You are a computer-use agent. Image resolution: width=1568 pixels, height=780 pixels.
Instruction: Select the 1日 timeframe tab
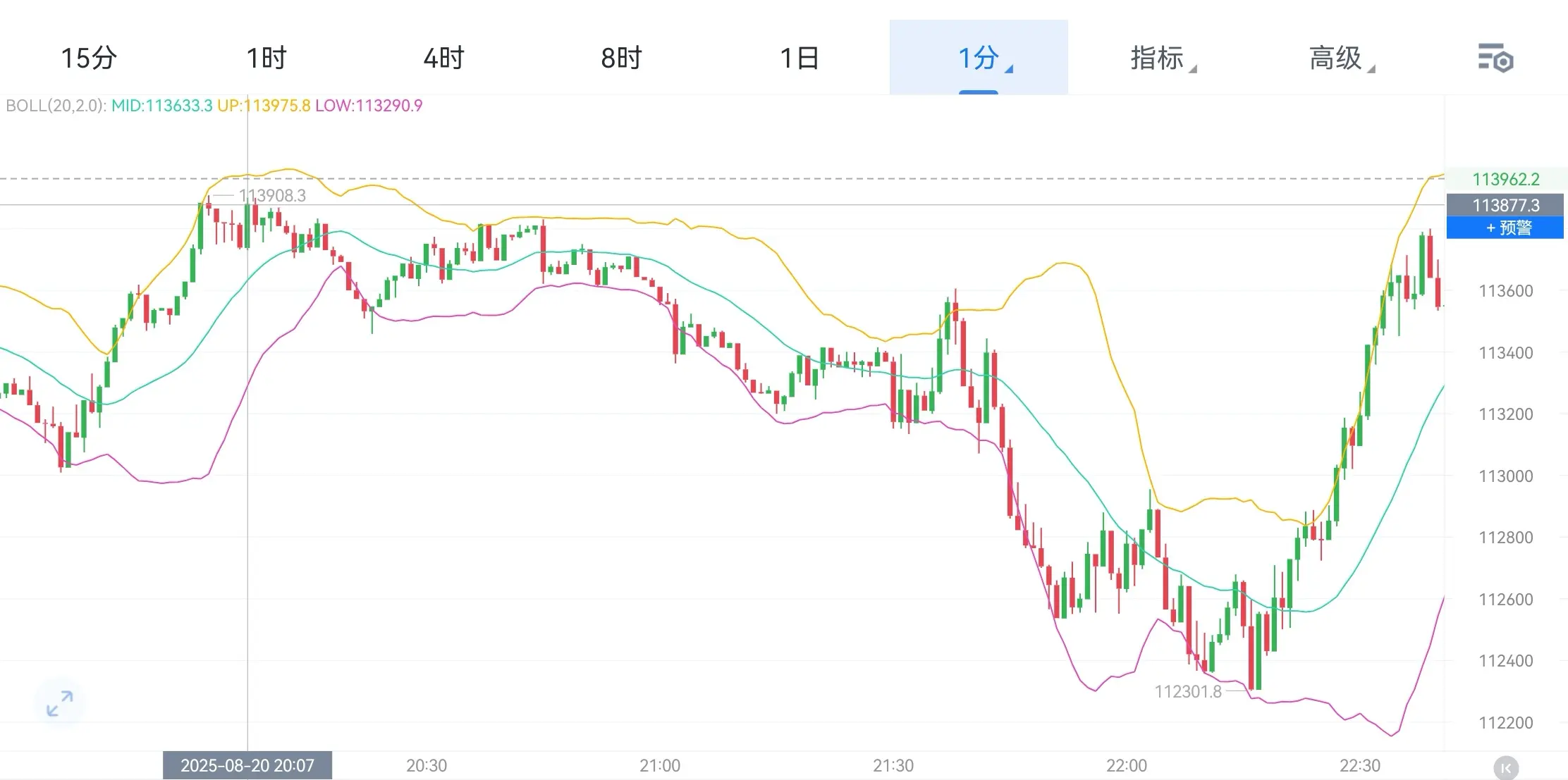click(x=800, y=58)
